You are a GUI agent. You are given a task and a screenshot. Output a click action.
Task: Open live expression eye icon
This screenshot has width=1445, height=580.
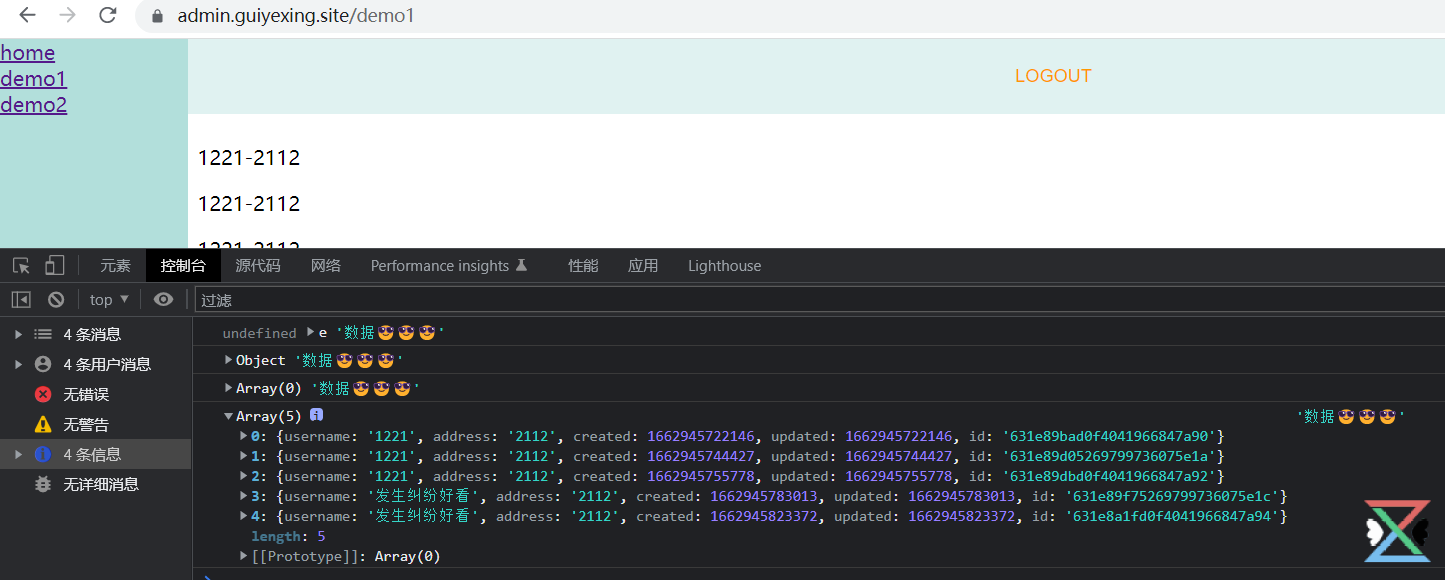click(164, 299)
